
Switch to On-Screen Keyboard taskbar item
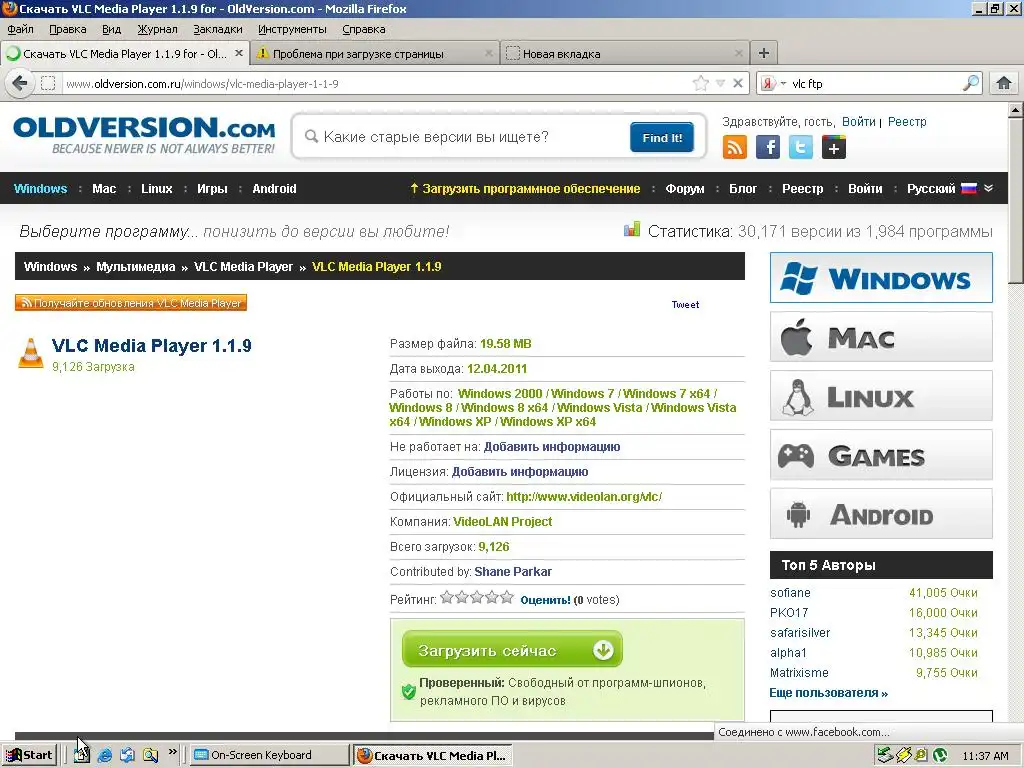[x=269, y=755]
